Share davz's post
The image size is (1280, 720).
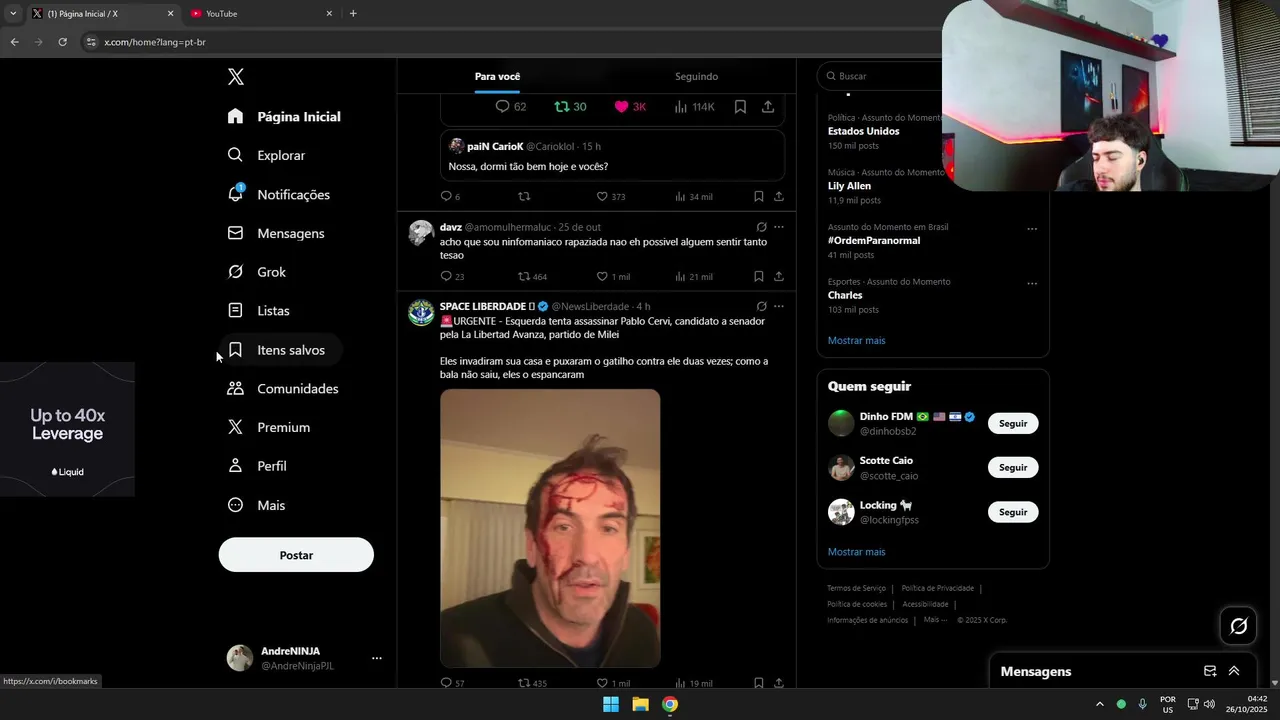pos(778,277)
